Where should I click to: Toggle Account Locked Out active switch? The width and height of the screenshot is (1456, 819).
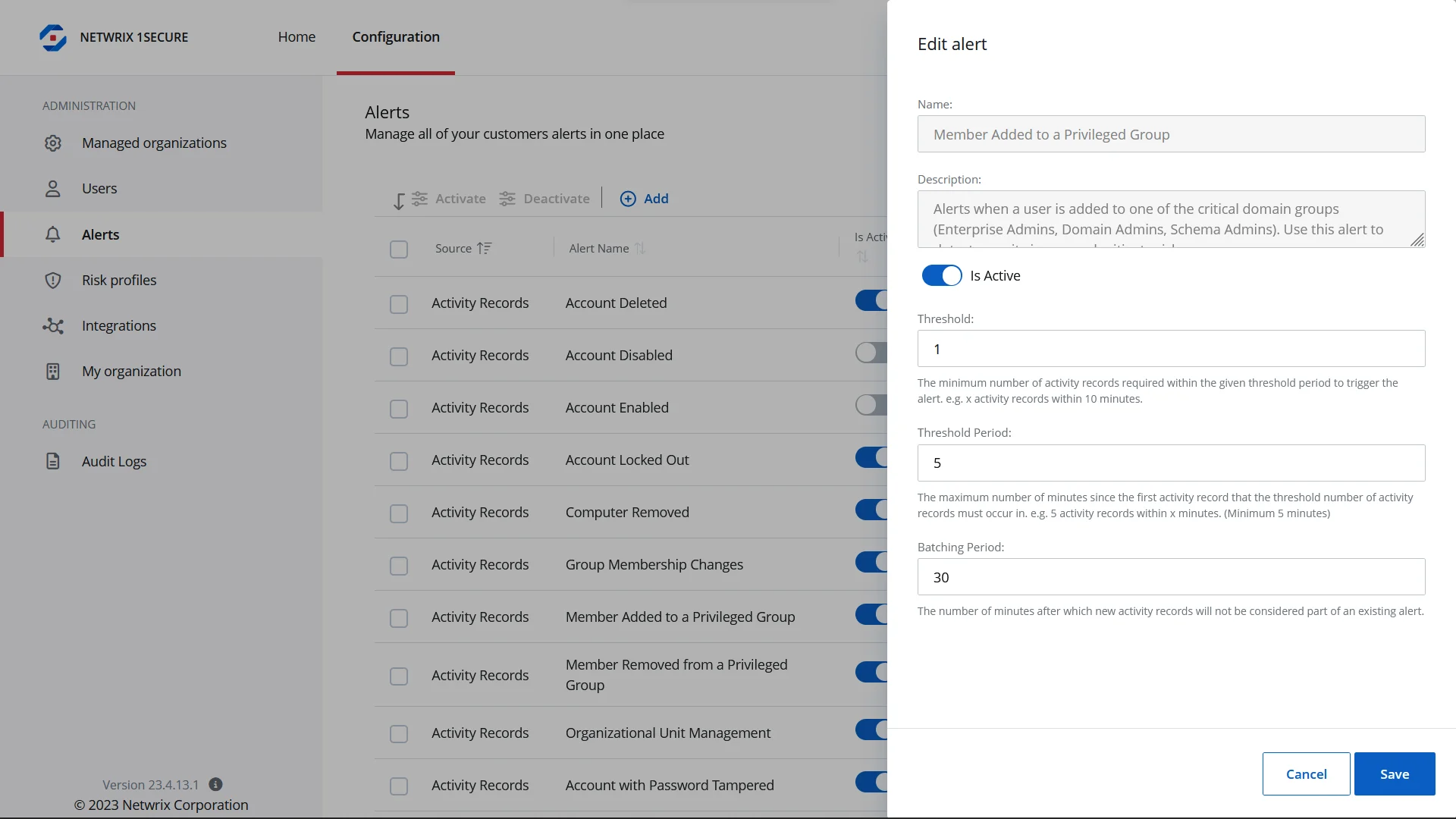(871, 457)
